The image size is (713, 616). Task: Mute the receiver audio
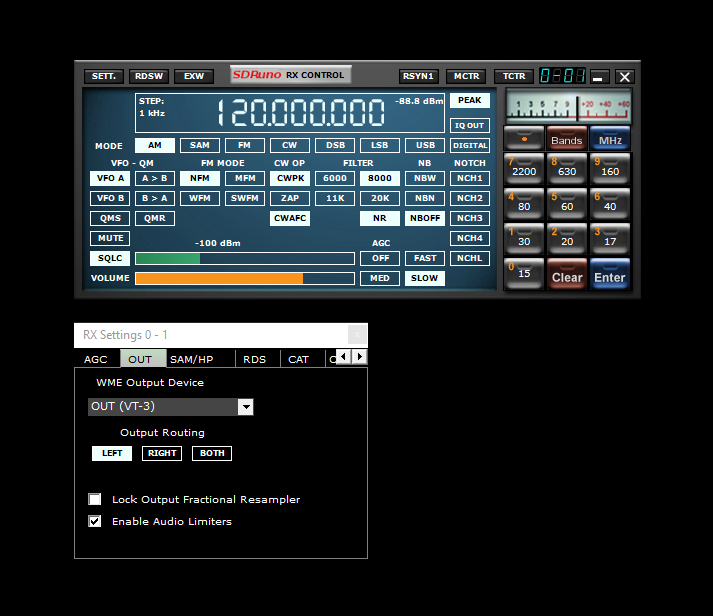pyautogui.click(x=110, y=238)
